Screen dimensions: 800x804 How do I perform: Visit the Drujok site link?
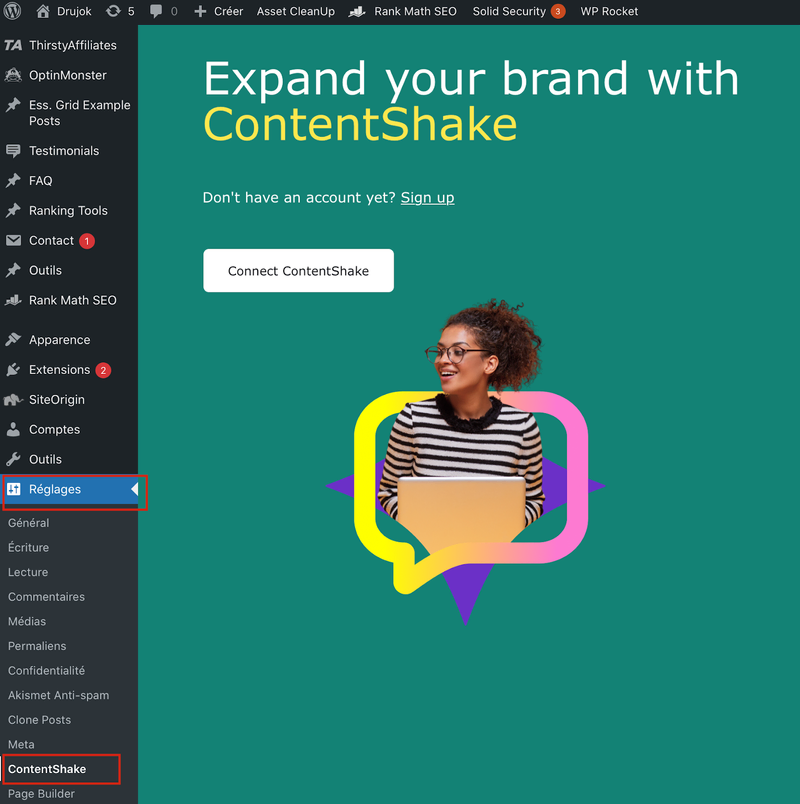pyautogui.click(x=74, y=11)
